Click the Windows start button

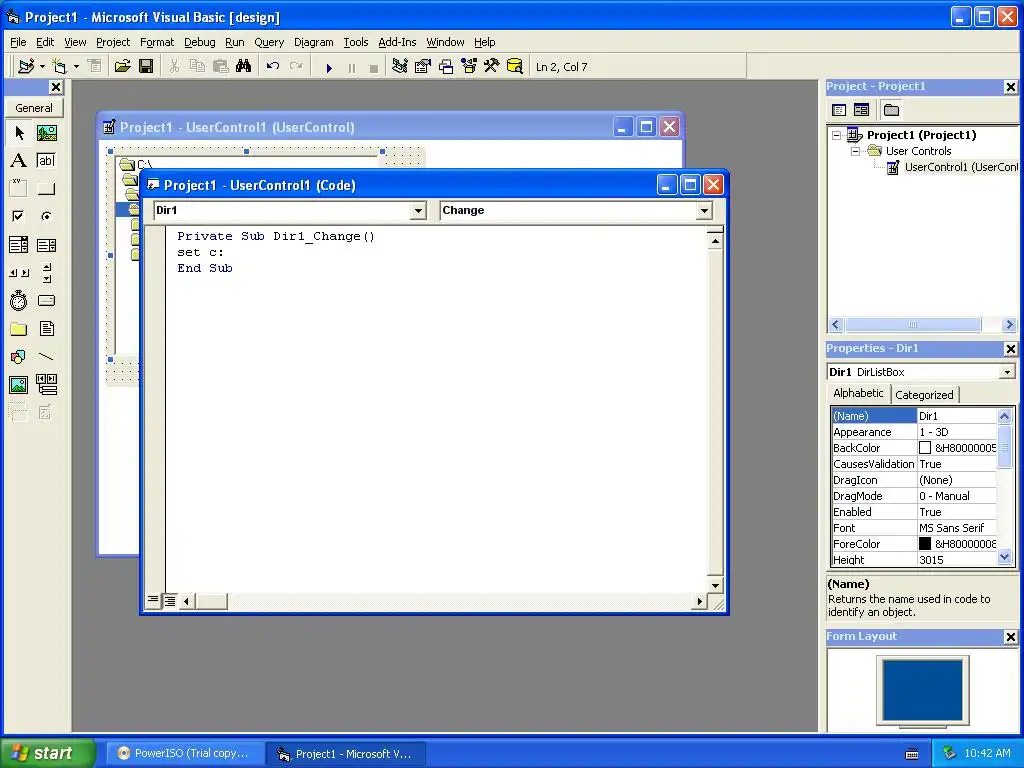pyautogui.click(x=48, y=753)
